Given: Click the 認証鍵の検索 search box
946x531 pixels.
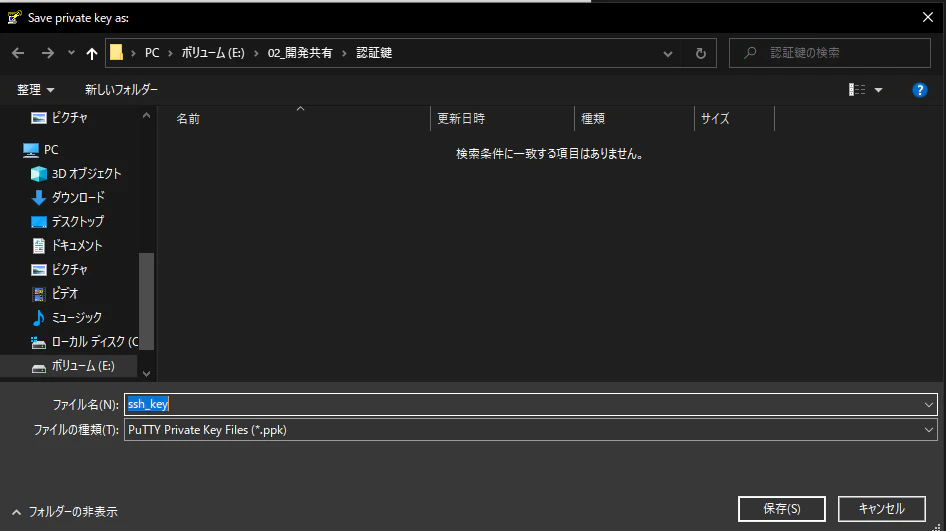Looking at the screenshot, I should pos(830,53).
